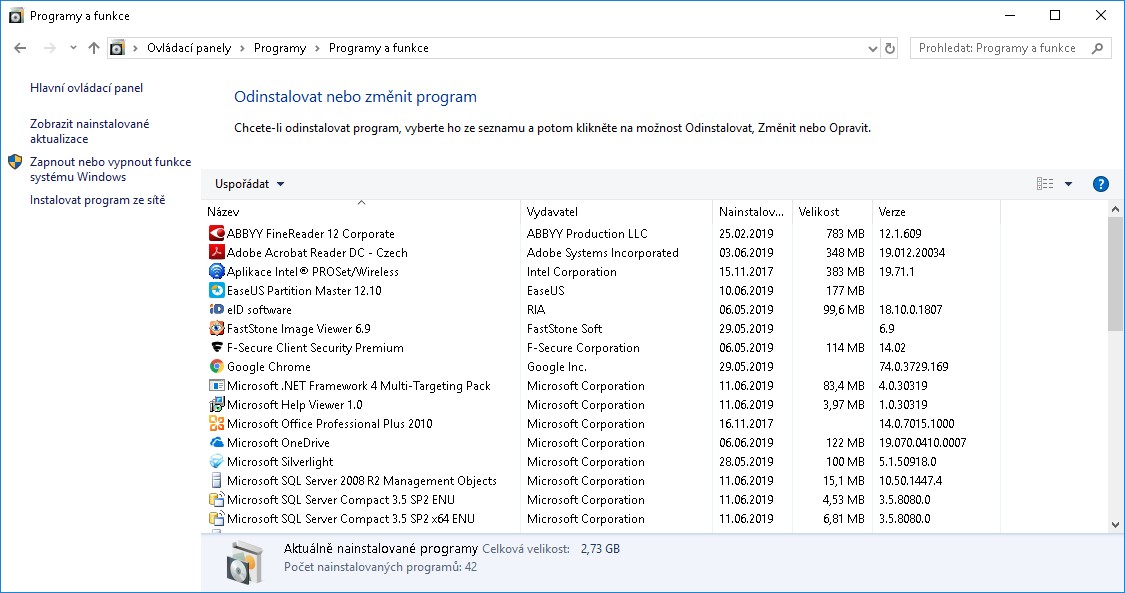Go up one level with up arrow

(94, 48)
